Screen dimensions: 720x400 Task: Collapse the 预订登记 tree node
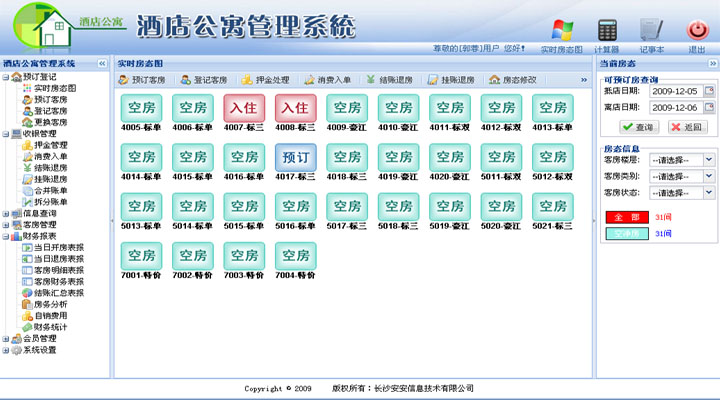(x=6, y=77)
